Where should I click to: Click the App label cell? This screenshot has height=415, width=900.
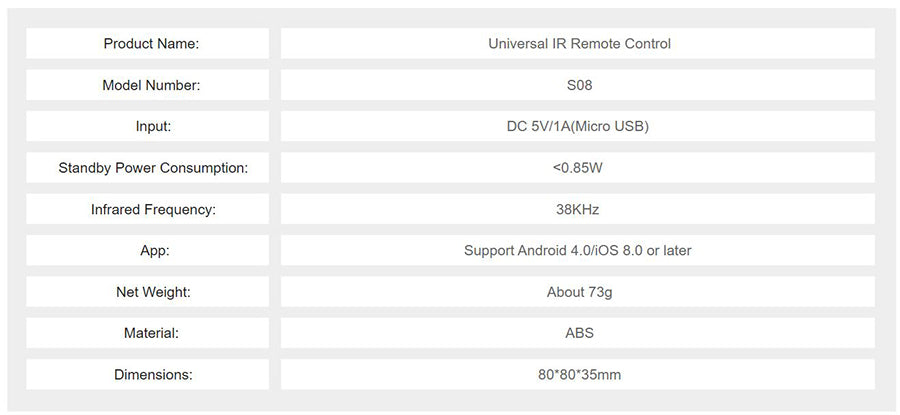point(148,250)
